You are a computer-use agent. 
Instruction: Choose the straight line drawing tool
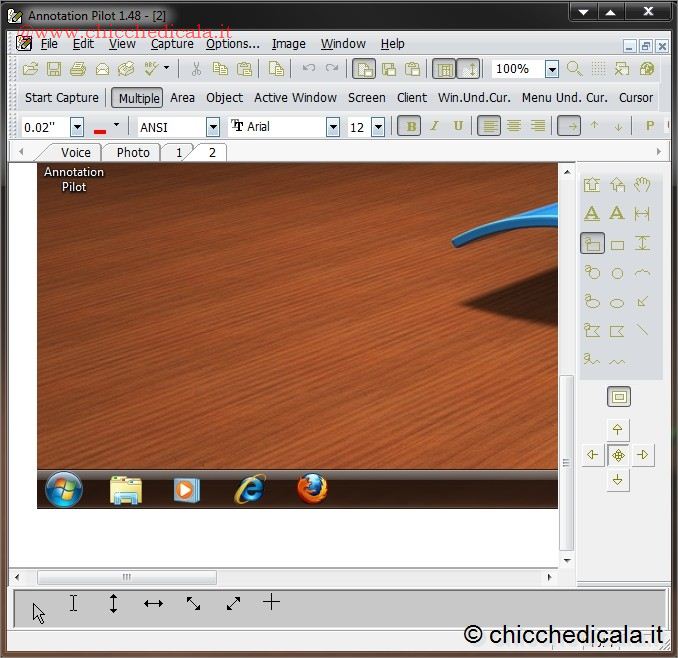click(x=642, y=330)
